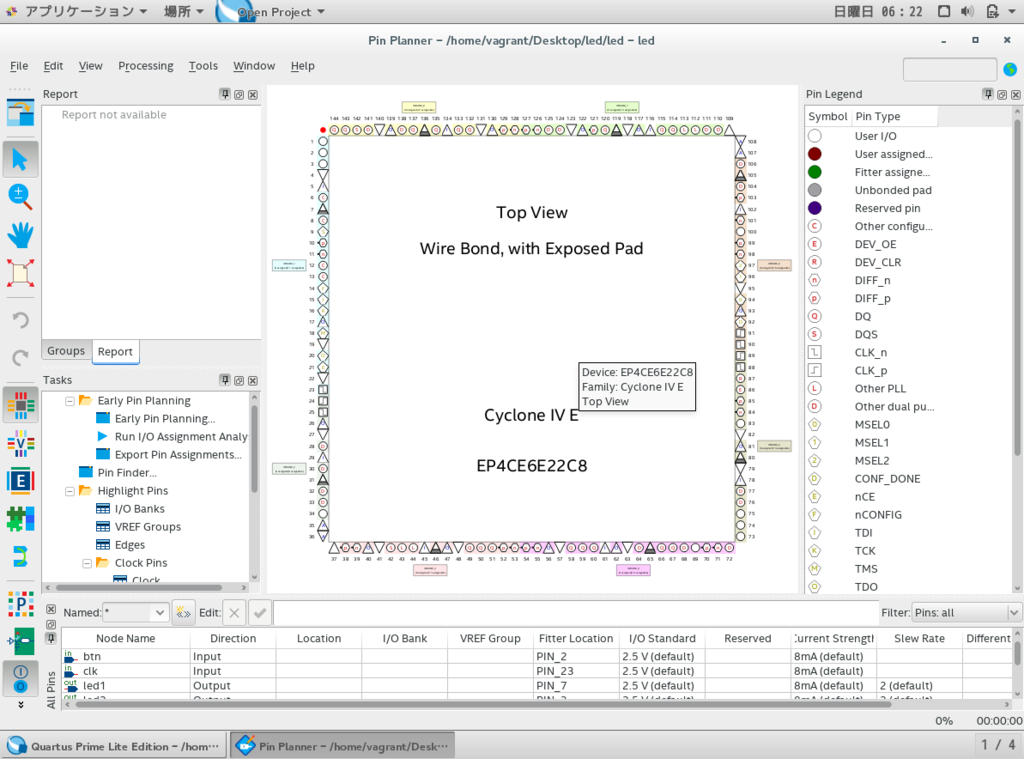The height and width of the screenshot is (759, 1024).
Task: Click the window icon atop the left toolbar
Action: click(x=20, y=112)
